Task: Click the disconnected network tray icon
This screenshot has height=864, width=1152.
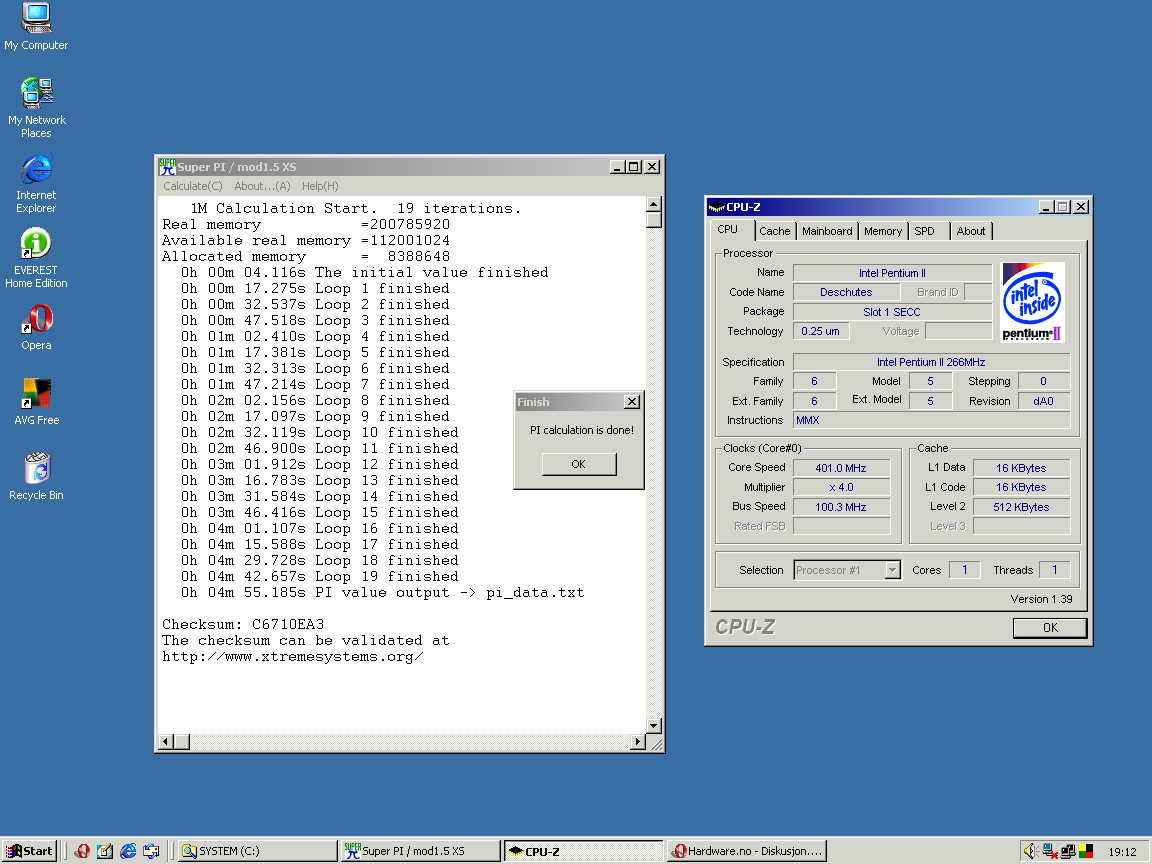Action: [1049, 851]
